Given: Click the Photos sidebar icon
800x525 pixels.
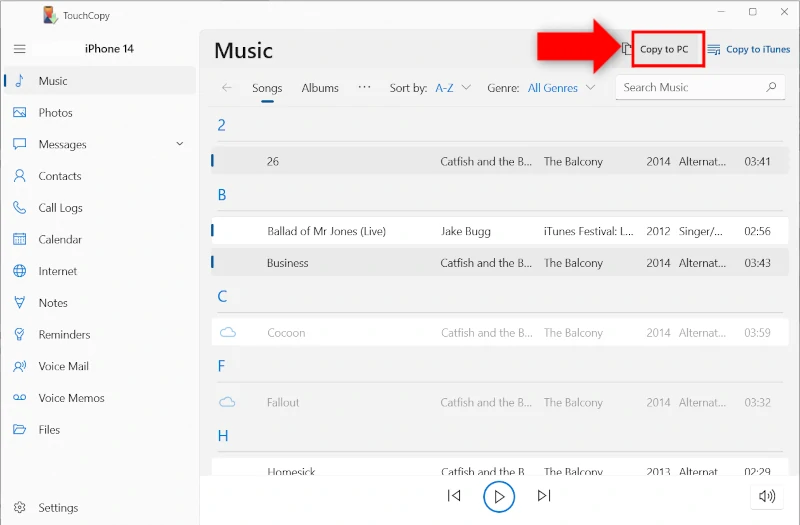Looking at the screenshot, I should click(x=19, y=113).
